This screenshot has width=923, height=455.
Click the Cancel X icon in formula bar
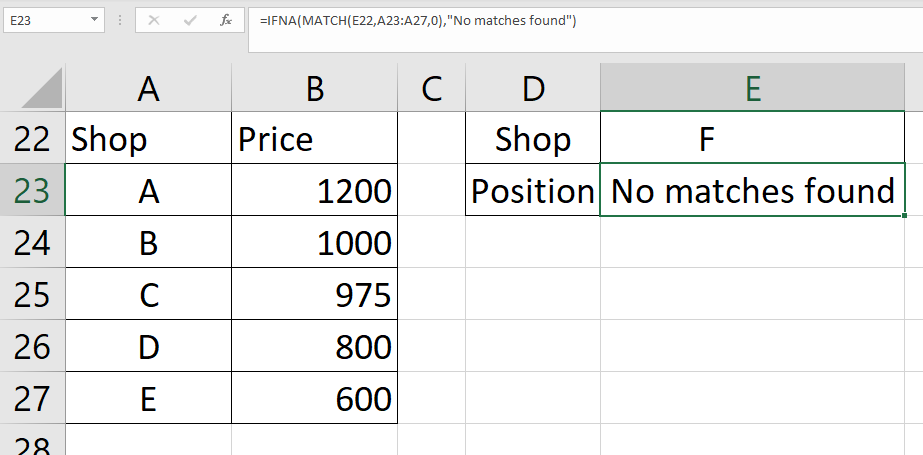click(x=154, y=20)
